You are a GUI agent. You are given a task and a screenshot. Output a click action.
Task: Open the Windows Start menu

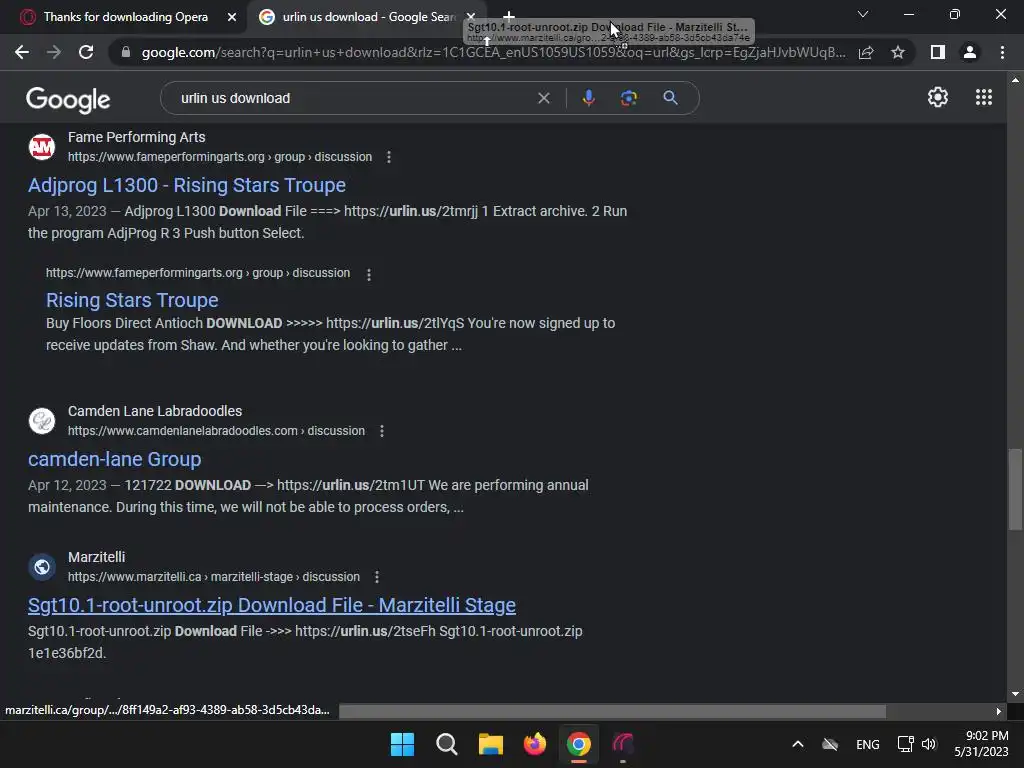coord(402,744)
